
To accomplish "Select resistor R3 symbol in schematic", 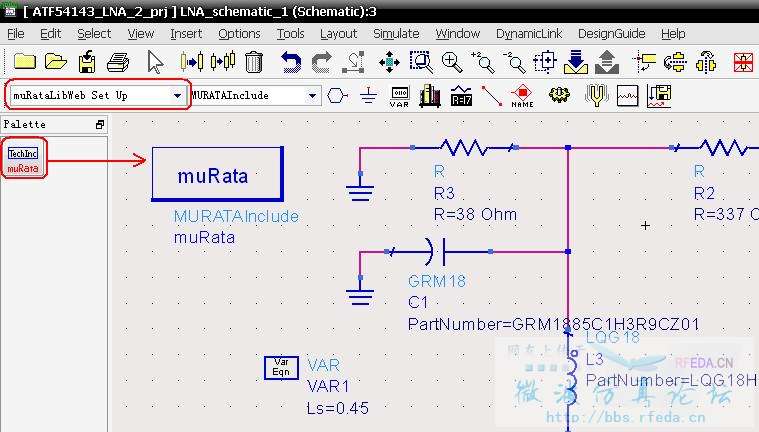I will 464,147.
